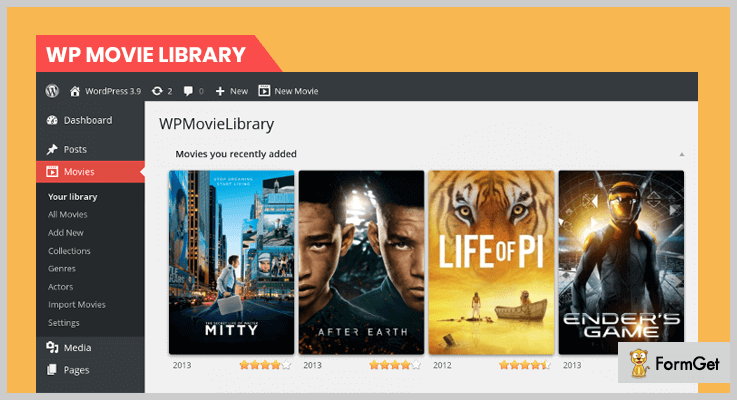Open the comments bubble icon

[188, 91]
